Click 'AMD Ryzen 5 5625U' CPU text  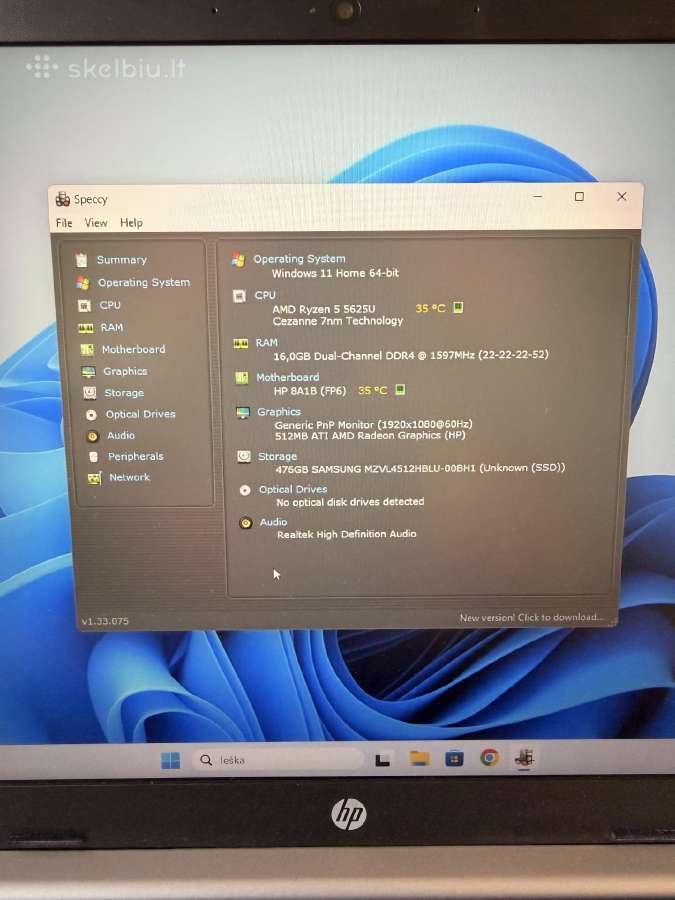(324, 309)
